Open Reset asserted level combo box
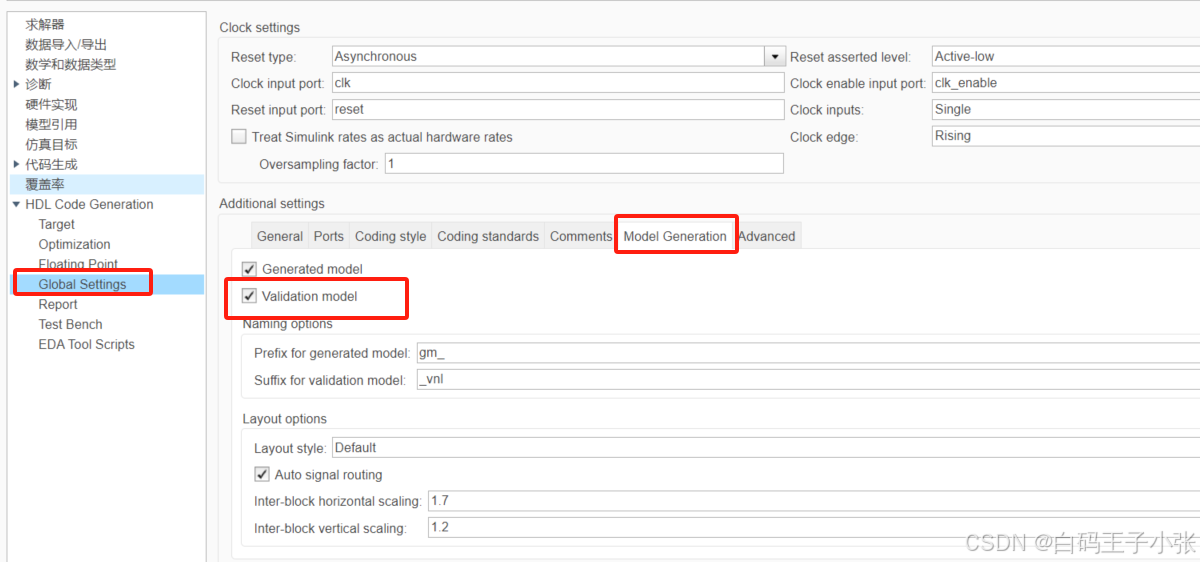 click(1066, 57)
